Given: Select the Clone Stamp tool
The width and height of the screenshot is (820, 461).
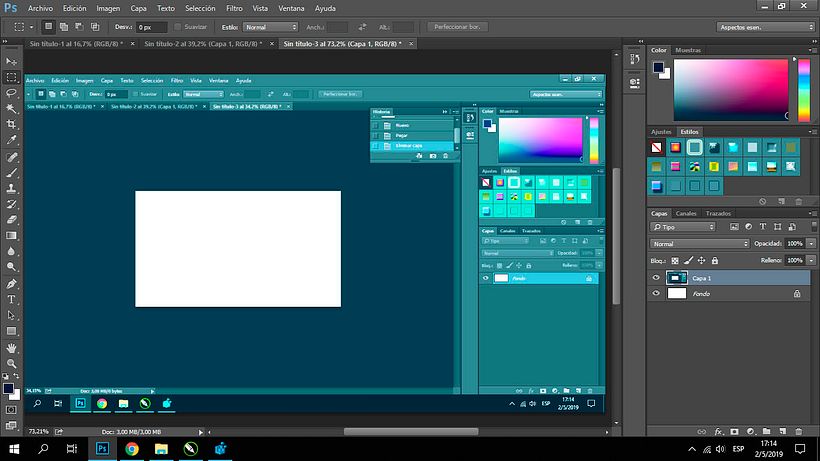Looking at the screenshot, I should [11, 188].
